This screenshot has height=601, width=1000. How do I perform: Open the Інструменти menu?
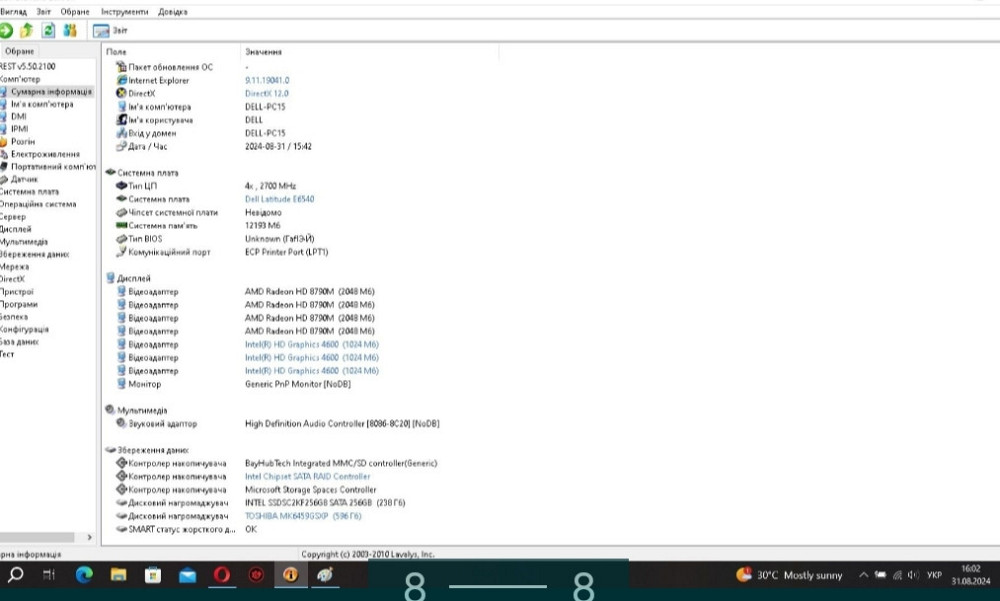point(125,11)
